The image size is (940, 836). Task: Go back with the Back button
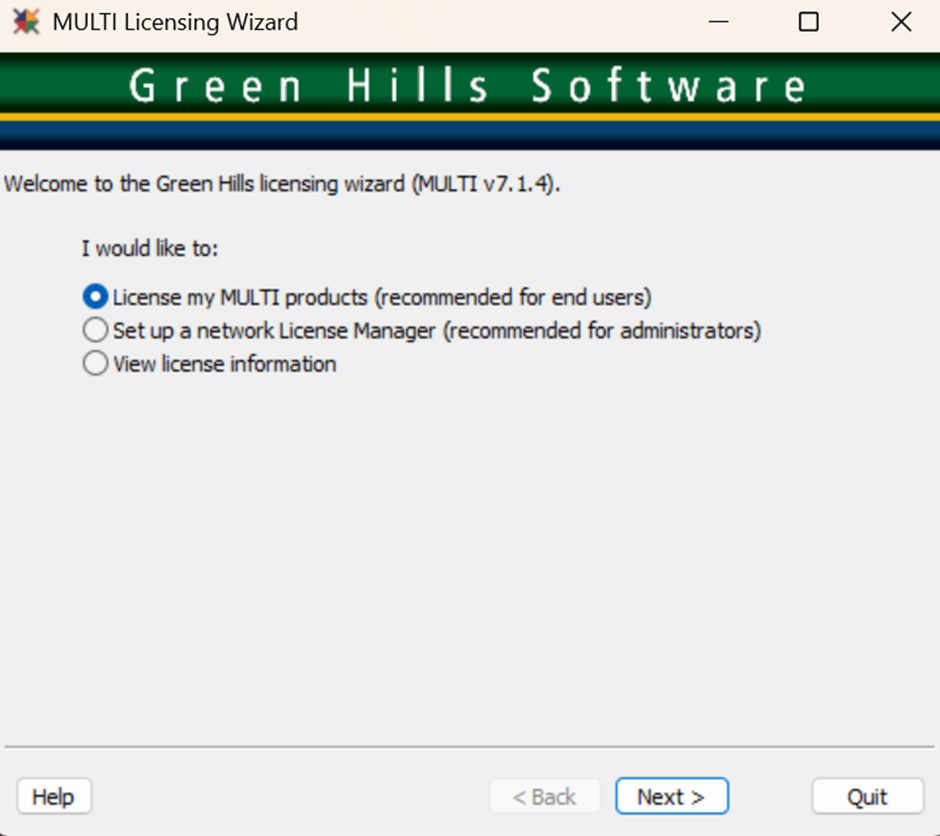tap(544, 796)
